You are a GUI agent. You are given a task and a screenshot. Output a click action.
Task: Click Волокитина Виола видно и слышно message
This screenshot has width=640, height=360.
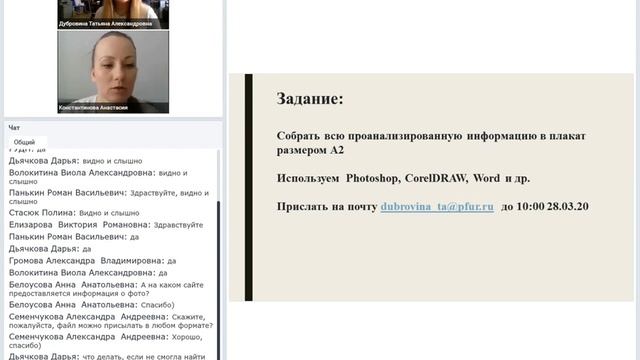tap(98, 177)
